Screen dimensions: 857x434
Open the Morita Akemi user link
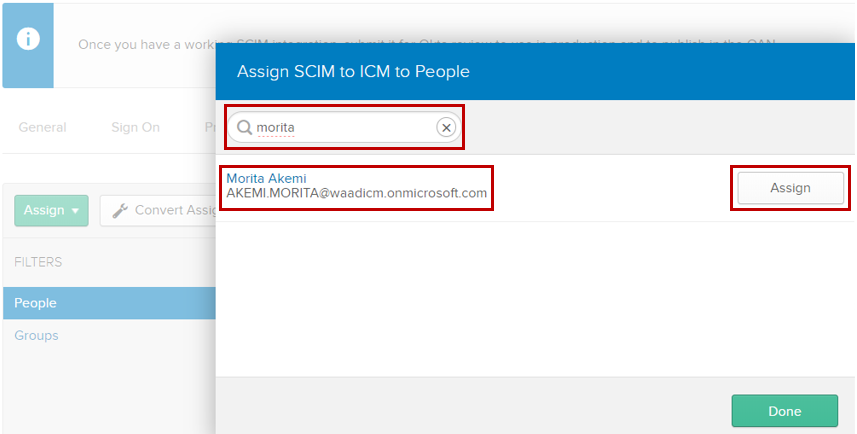(x=266, y=178)
